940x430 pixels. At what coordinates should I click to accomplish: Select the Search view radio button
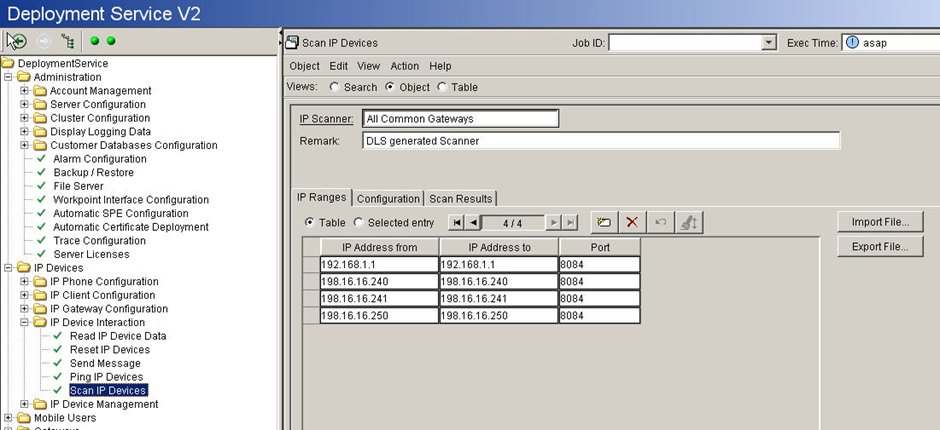335,87
